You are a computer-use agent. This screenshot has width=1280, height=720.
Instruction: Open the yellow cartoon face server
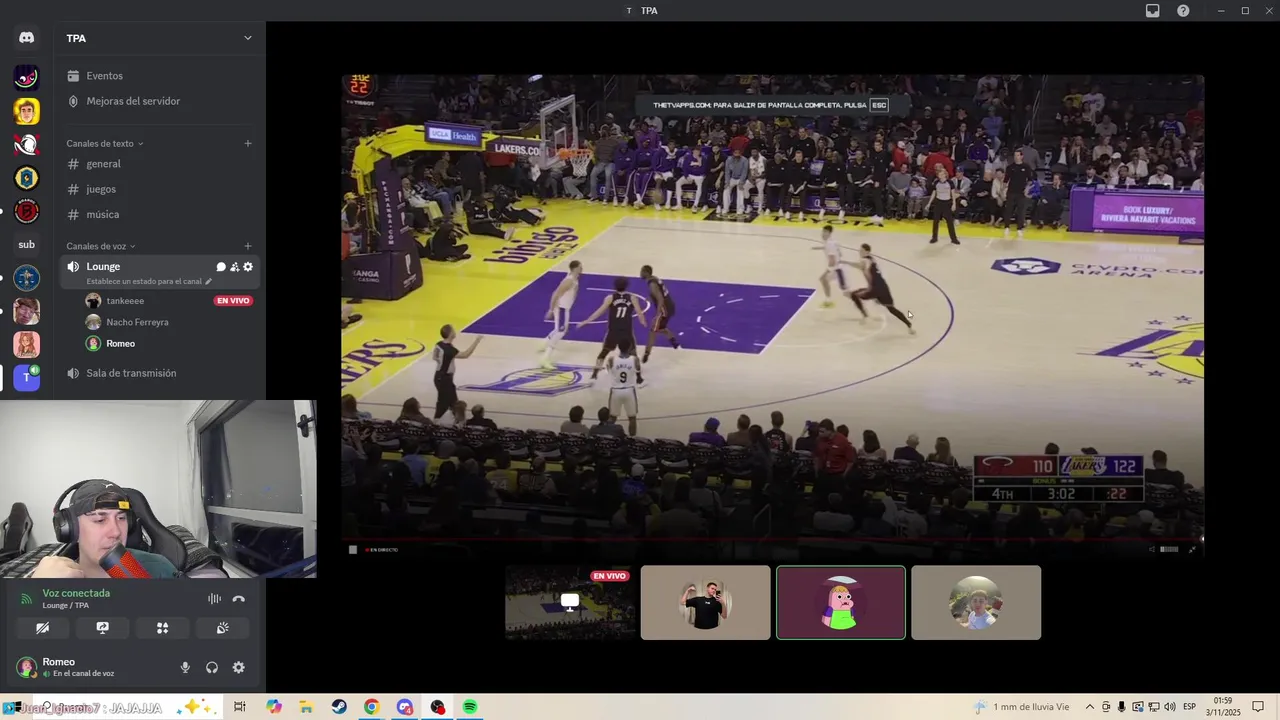click(26, 111)
